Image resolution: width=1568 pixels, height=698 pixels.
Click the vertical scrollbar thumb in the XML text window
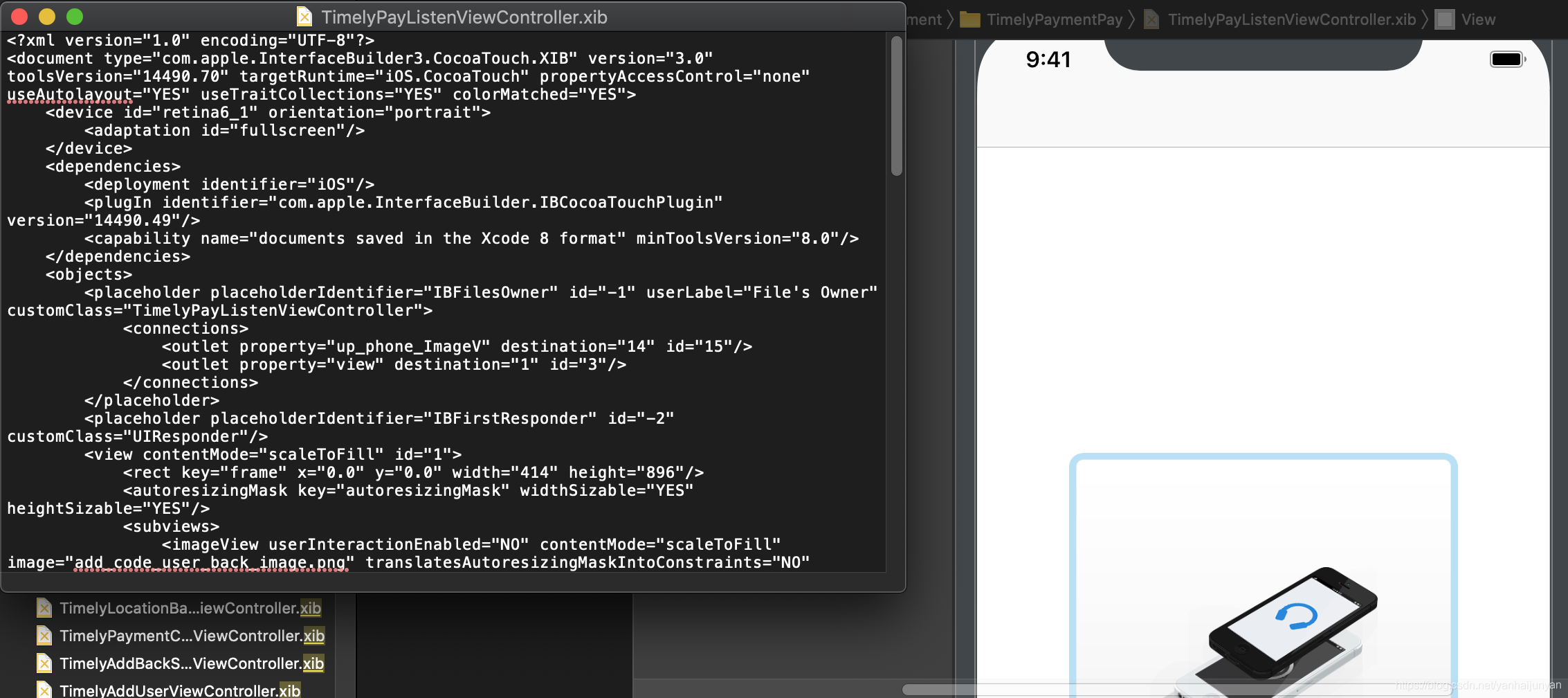point(896,106)
